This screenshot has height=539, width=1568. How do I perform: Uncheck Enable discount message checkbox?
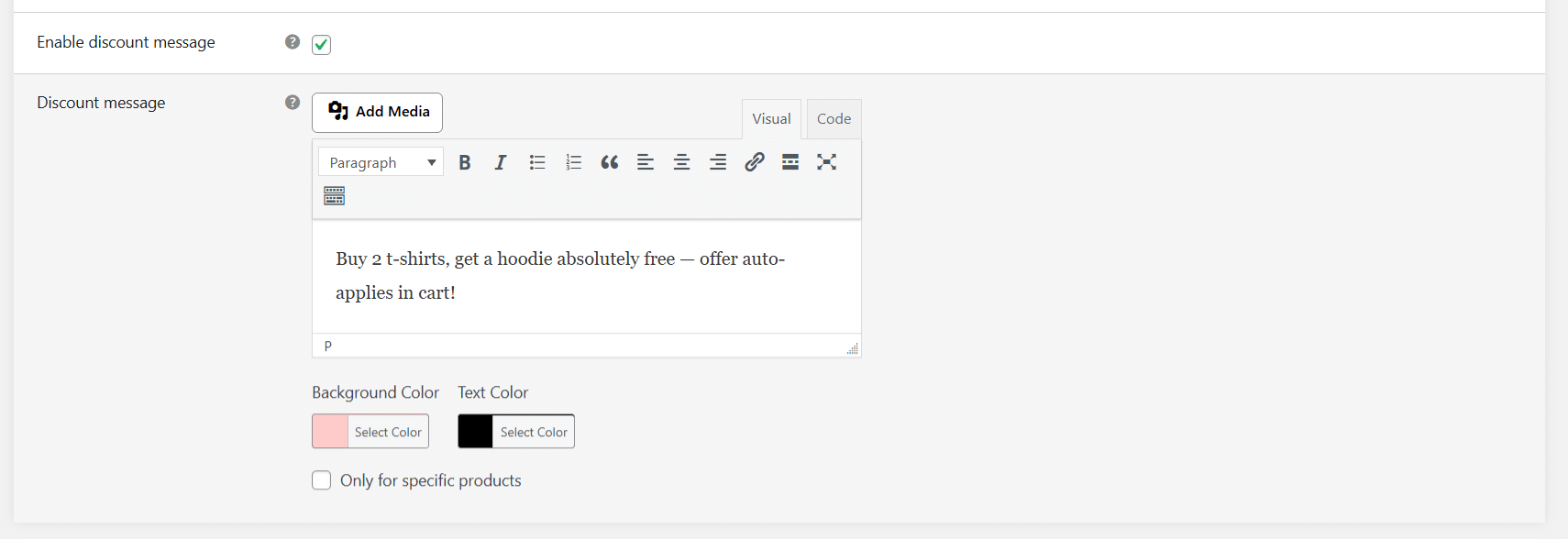click(321, 44)
